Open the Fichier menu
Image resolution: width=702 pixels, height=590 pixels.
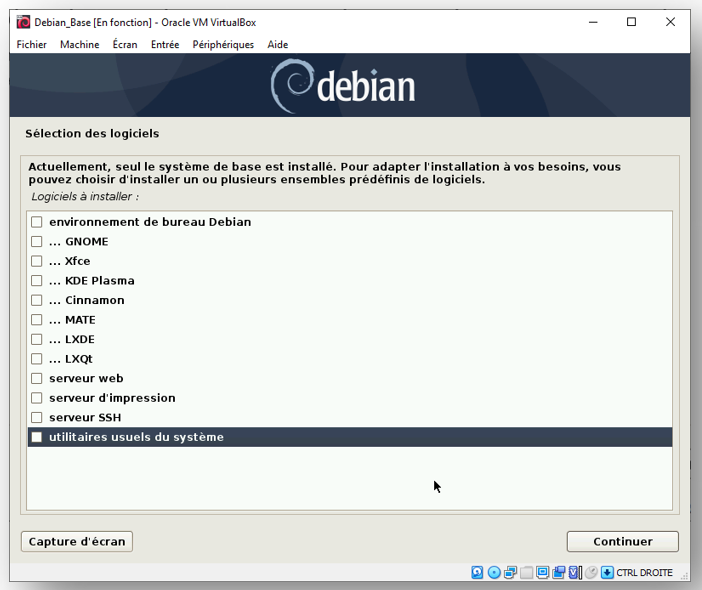point(31,44)
